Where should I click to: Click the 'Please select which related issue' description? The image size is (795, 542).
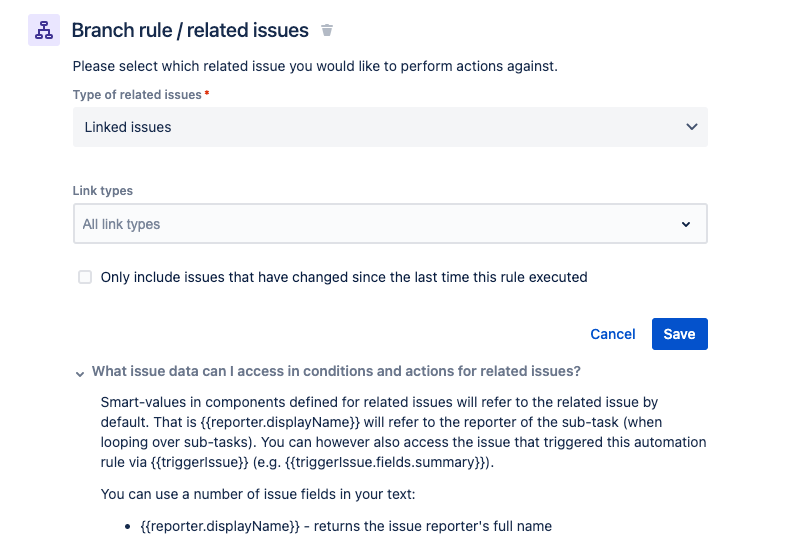[315, 67]
